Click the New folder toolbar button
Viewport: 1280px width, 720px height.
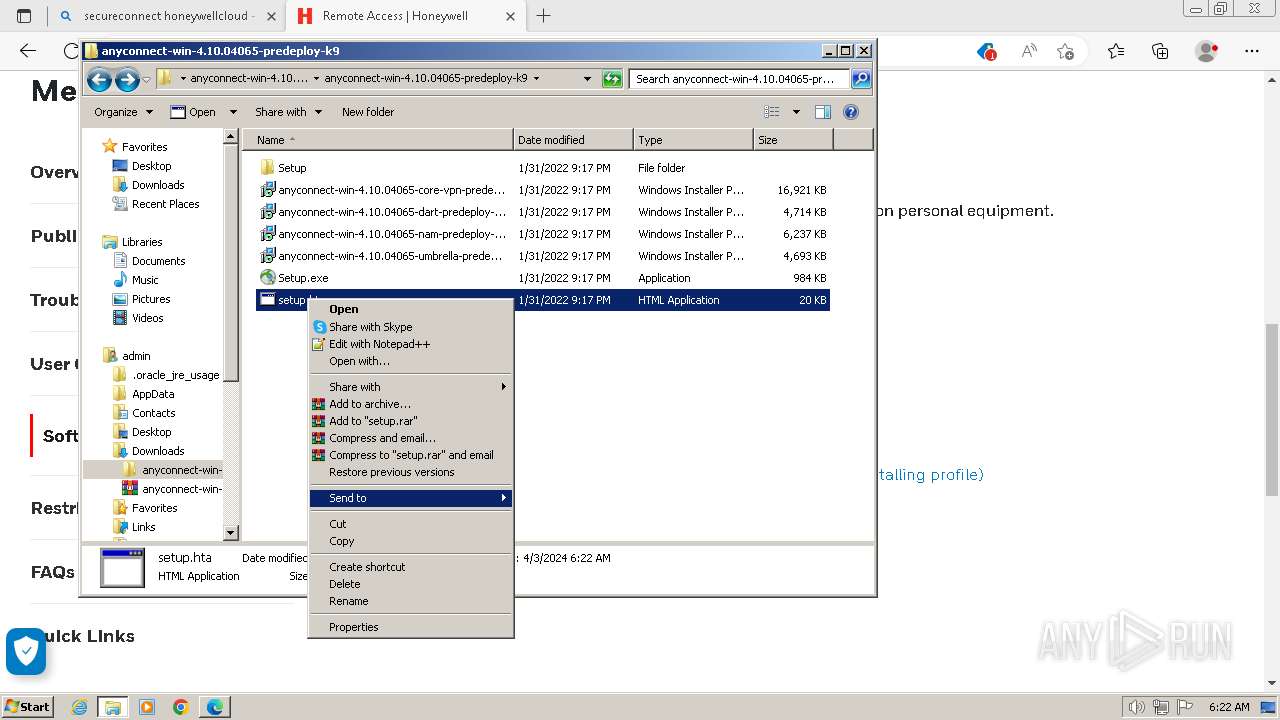(368, 112)
